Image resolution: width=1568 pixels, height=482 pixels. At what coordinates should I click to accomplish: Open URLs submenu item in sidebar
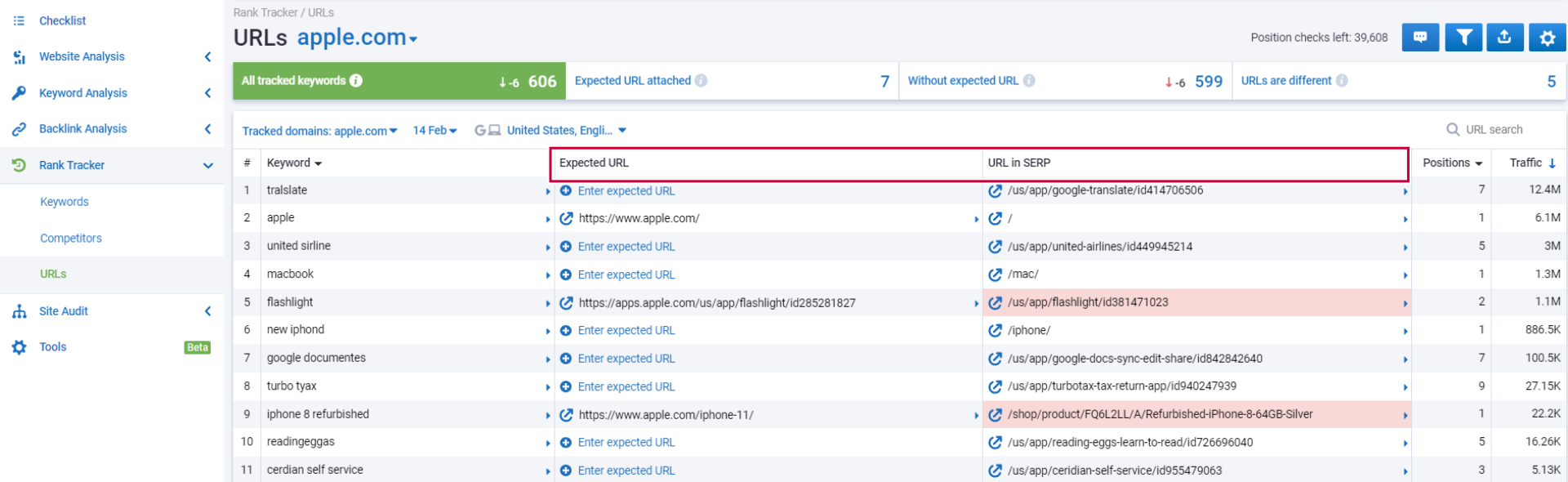(x=53, y=274)
